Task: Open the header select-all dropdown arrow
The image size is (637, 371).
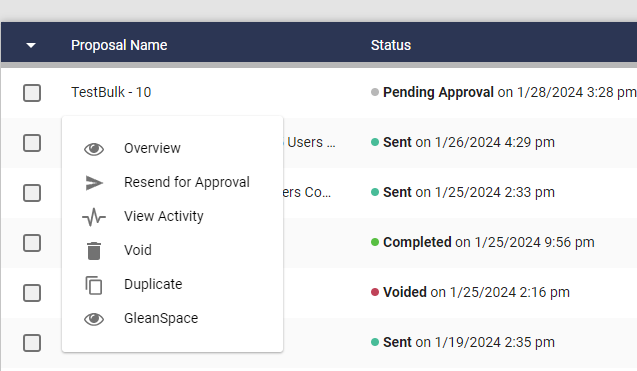Action: coord(31,45)
